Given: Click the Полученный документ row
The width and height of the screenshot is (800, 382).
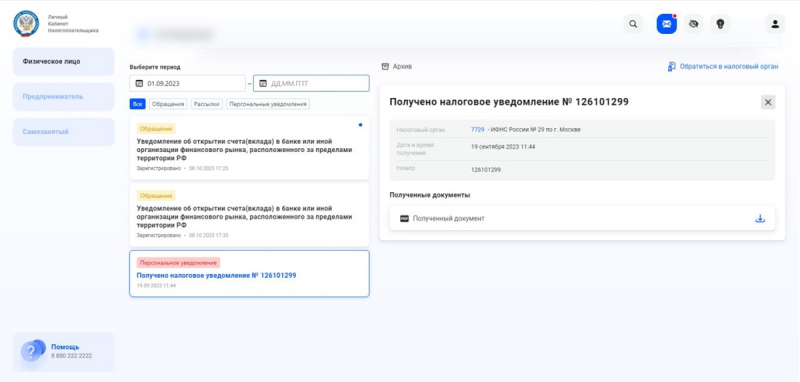Looking at the screenshot, I should coord(582,218).
